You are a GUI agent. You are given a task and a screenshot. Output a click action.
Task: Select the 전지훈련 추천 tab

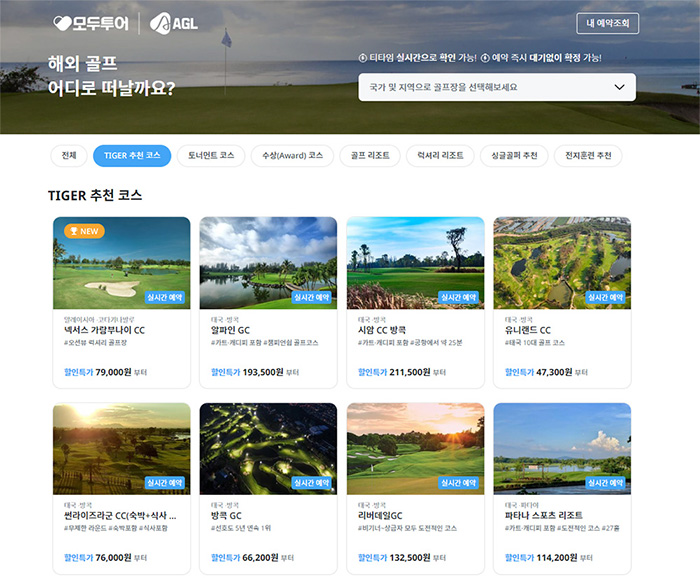[588, 156]
